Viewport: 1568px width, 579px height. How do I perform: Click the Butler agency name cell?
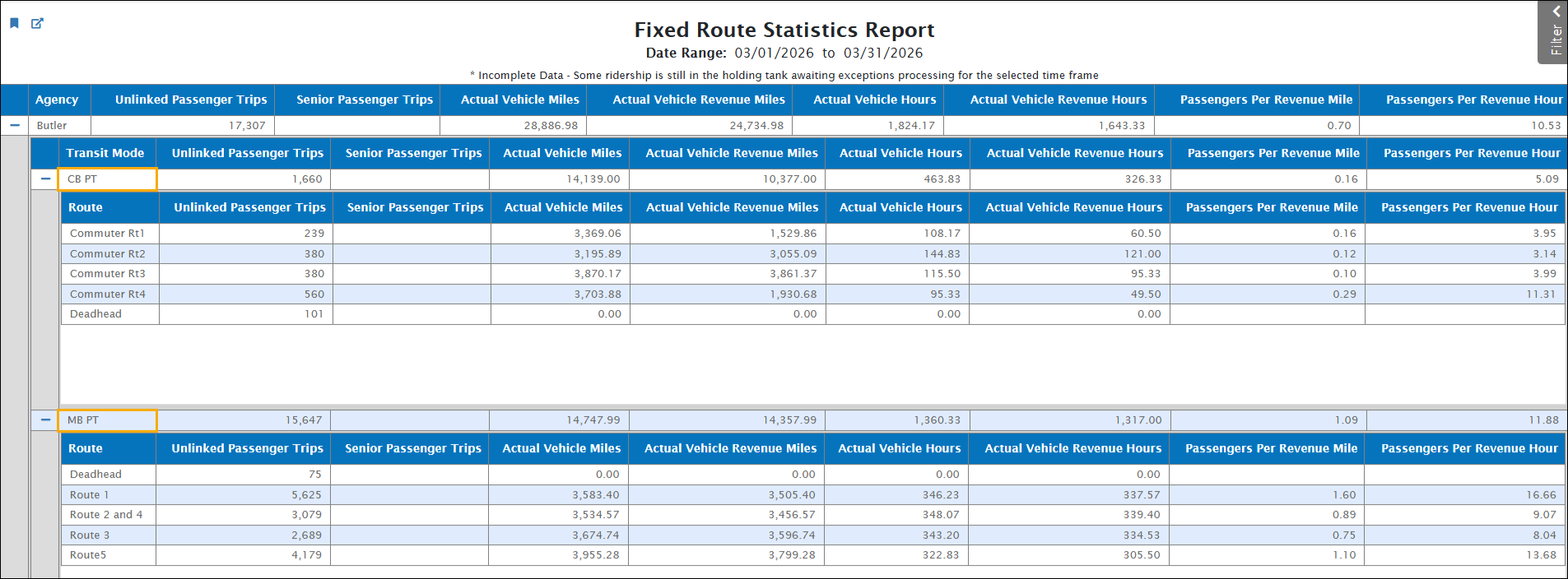coord(52,126)
